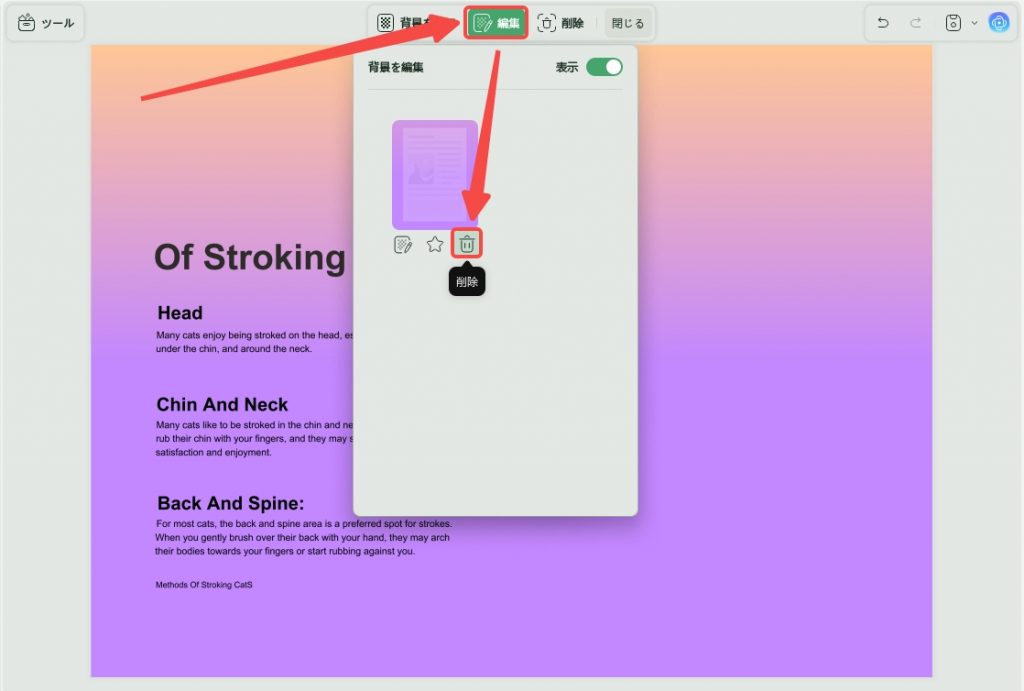The width and height of the screenshot is (1024, 691).
Task: Open the ツール menu button
Action: pos(46,23)
